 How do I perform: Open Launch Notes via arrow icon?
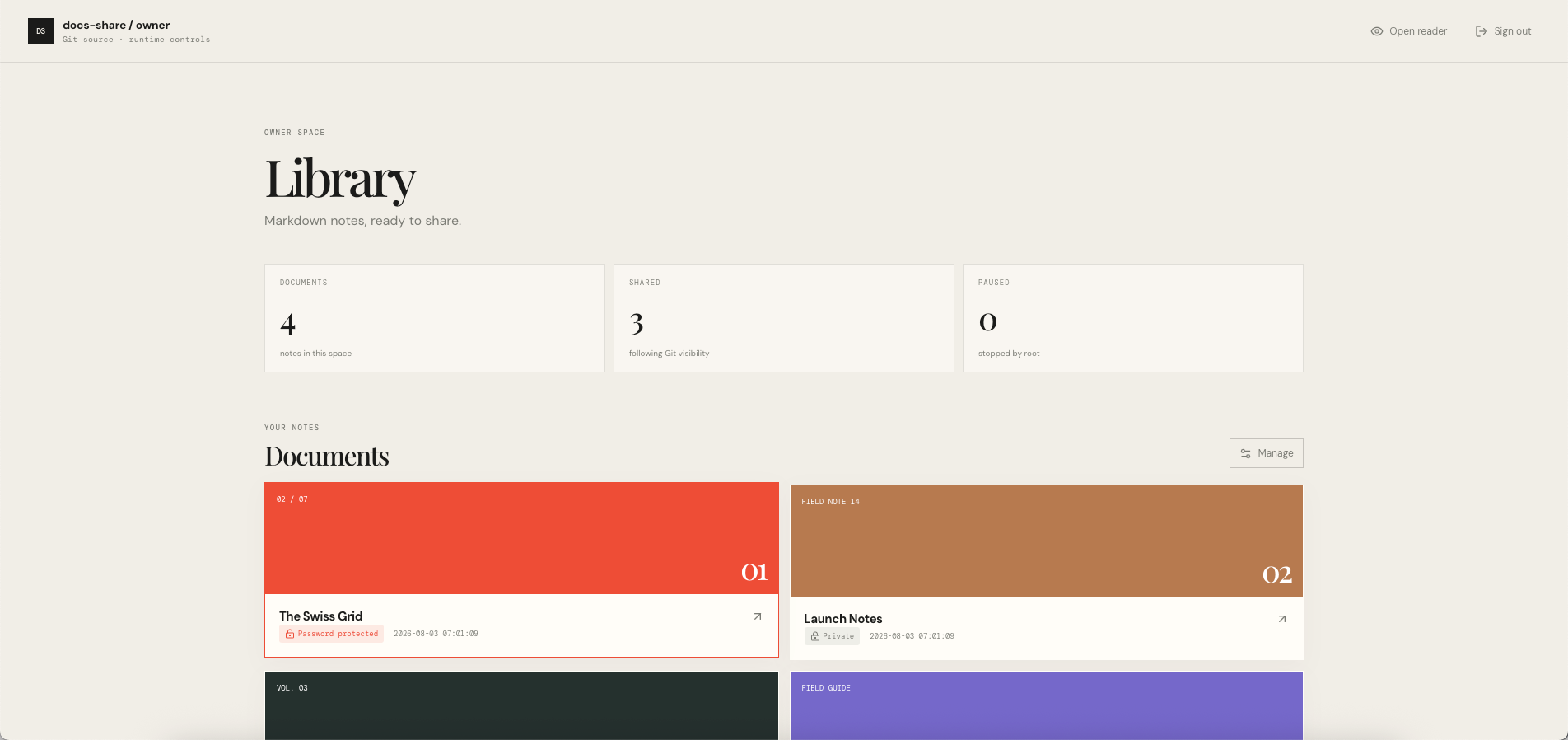(1282, 619)
